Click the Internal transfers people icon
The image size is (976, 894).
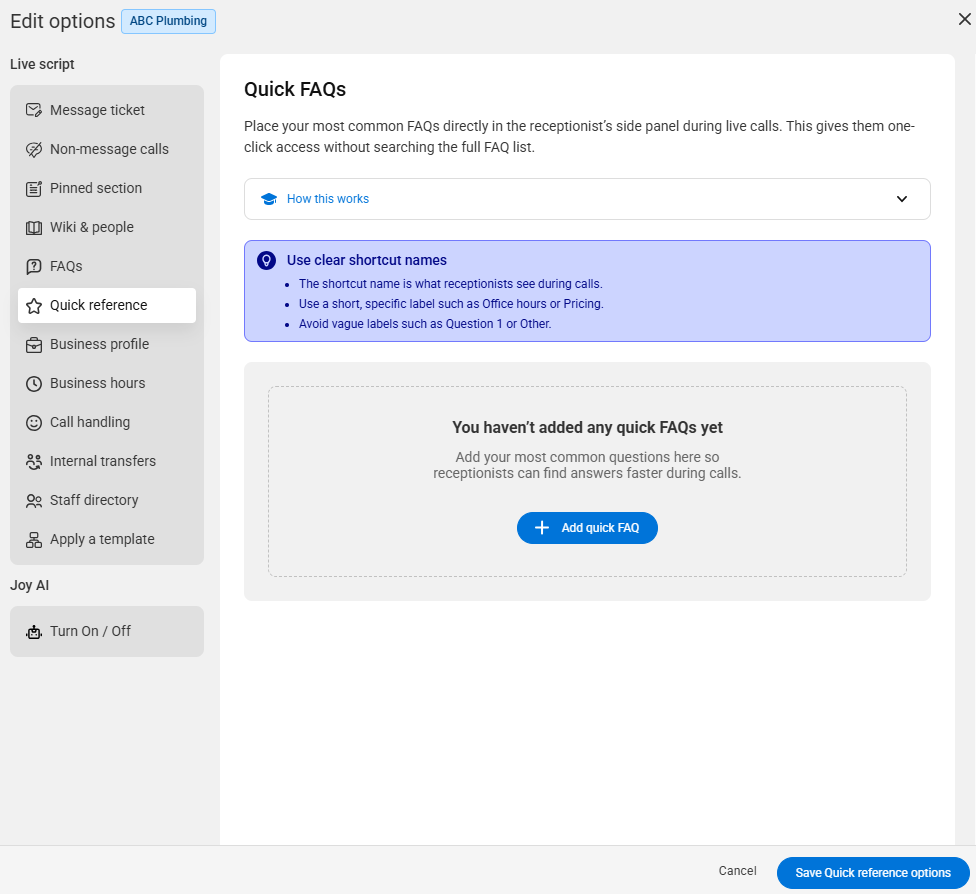[x=34, y=461]
